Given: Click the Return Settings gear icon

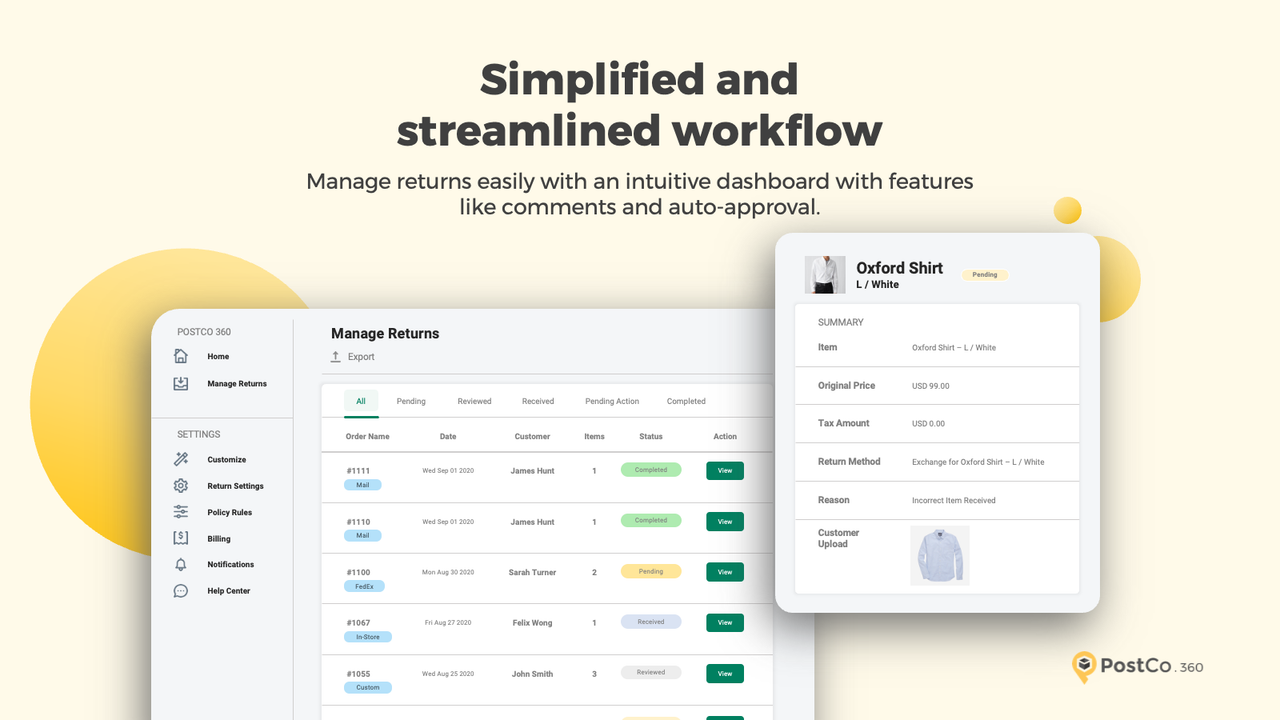Looking at the screenshot, I should point(181,486).
